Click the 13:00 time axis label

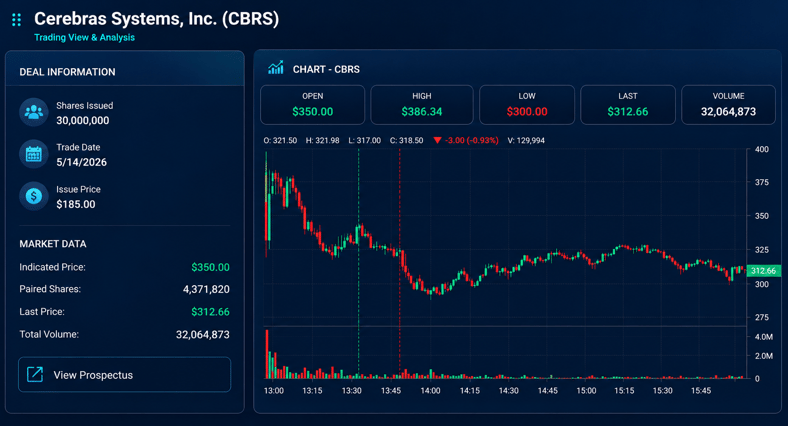pyautogui.click(x=273, y=390)
